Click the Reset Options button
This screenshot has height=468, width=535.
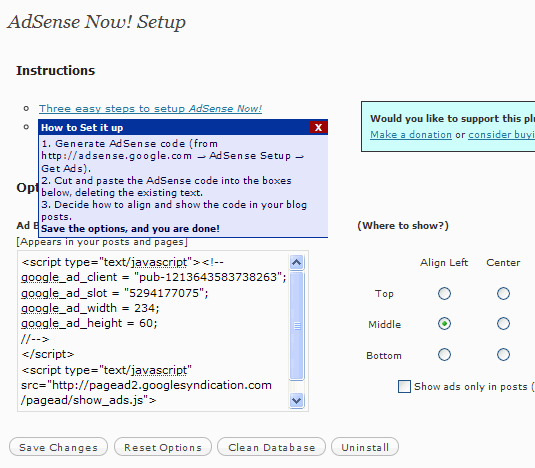163,447
